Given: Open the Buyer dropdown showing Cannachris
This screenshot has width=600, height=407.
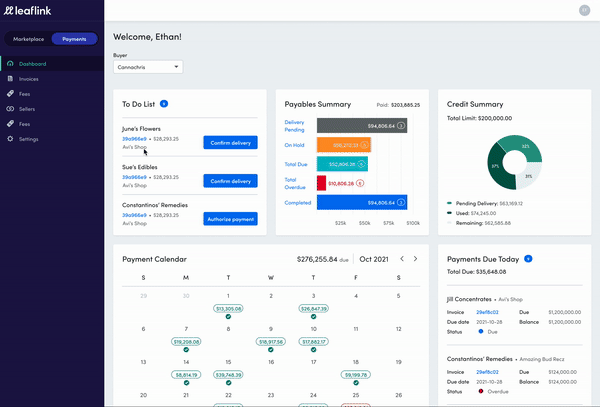Looking at the screenshot, I should pyautogui.click(x=148, y=67).
